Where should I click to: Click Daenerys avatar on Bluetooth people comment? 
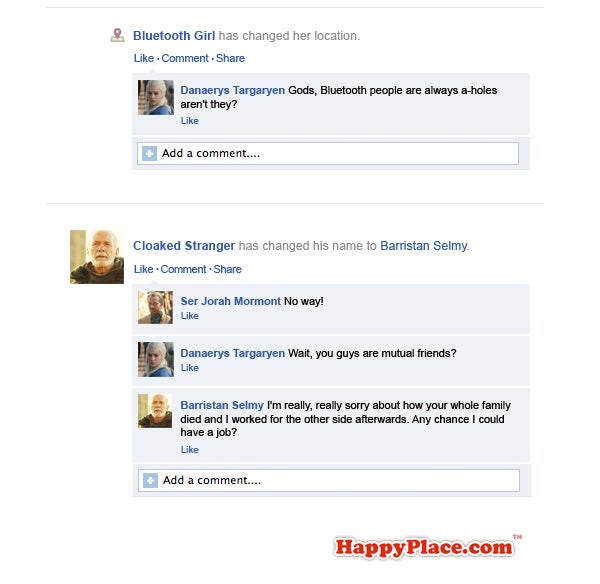[x=156, y=97]
